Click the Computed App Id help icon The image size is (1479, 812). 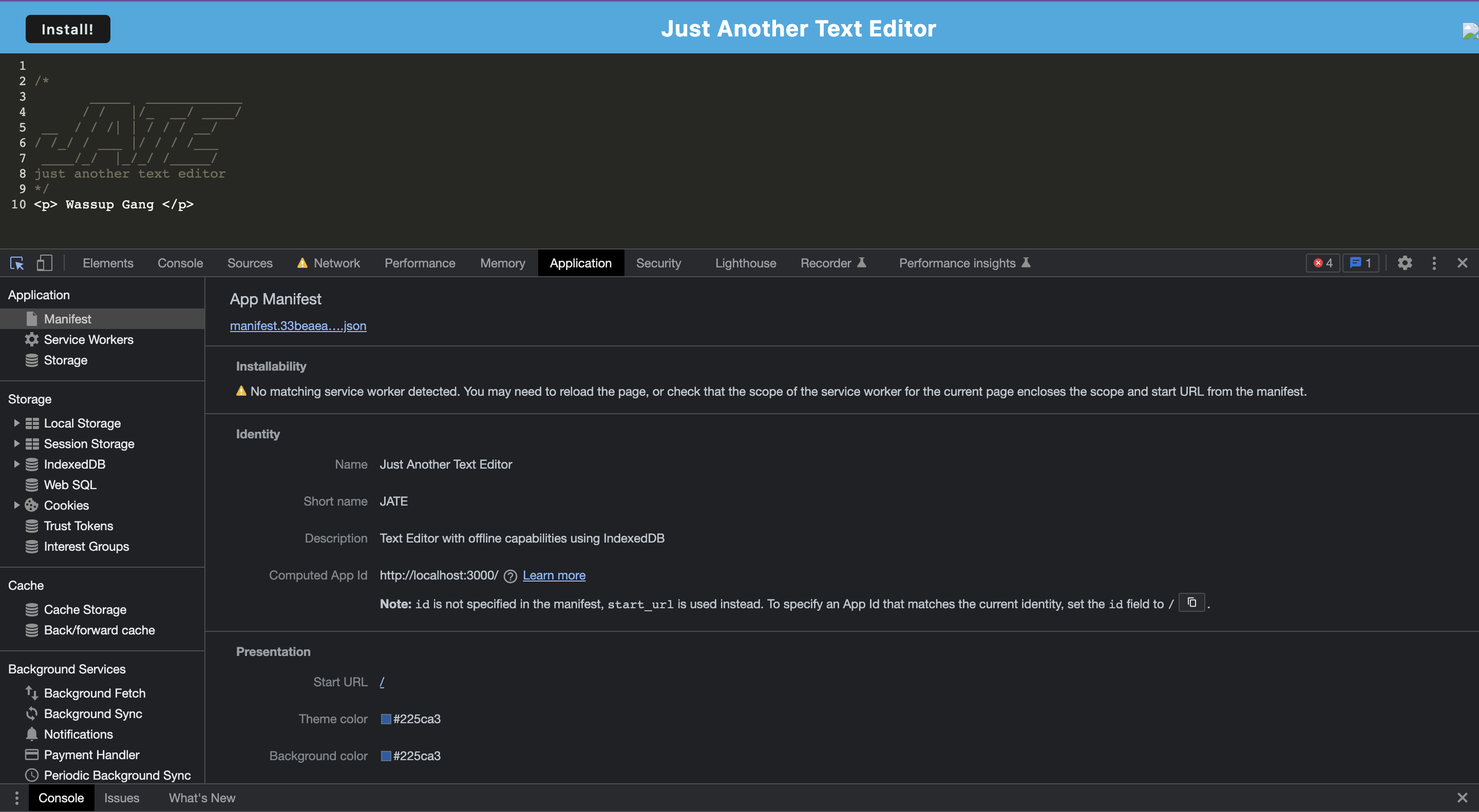coord(510,576)
